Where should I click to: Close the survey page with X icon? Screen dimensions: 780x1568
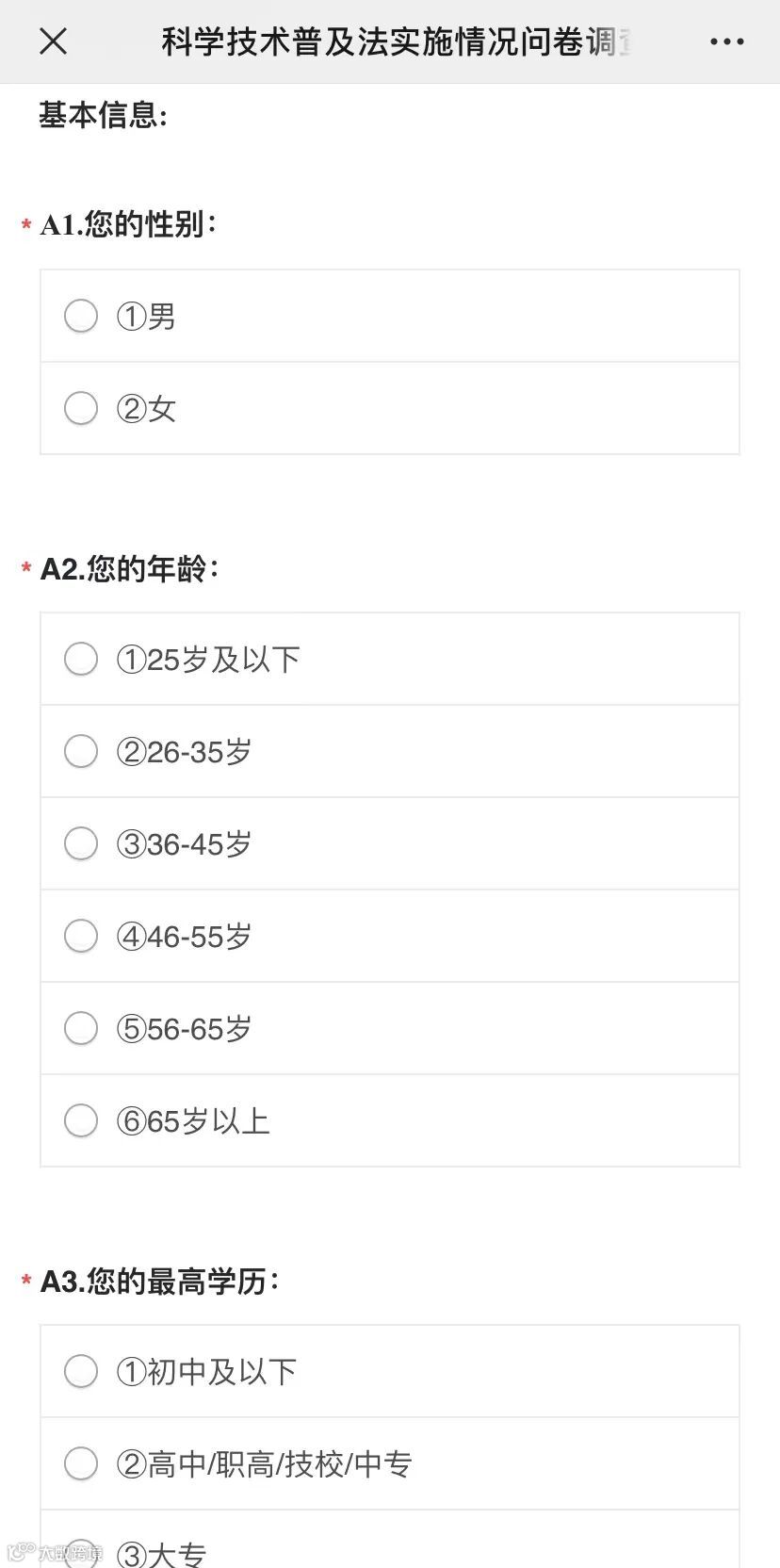tap(54, 41)
